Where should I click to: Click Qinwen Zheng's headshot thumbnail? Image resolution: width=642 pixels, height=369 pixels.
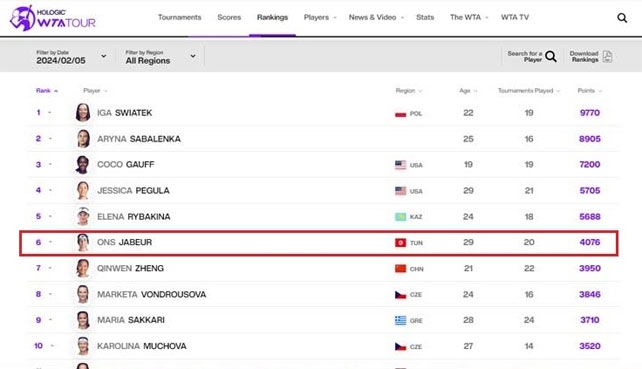tap(83, 268)
